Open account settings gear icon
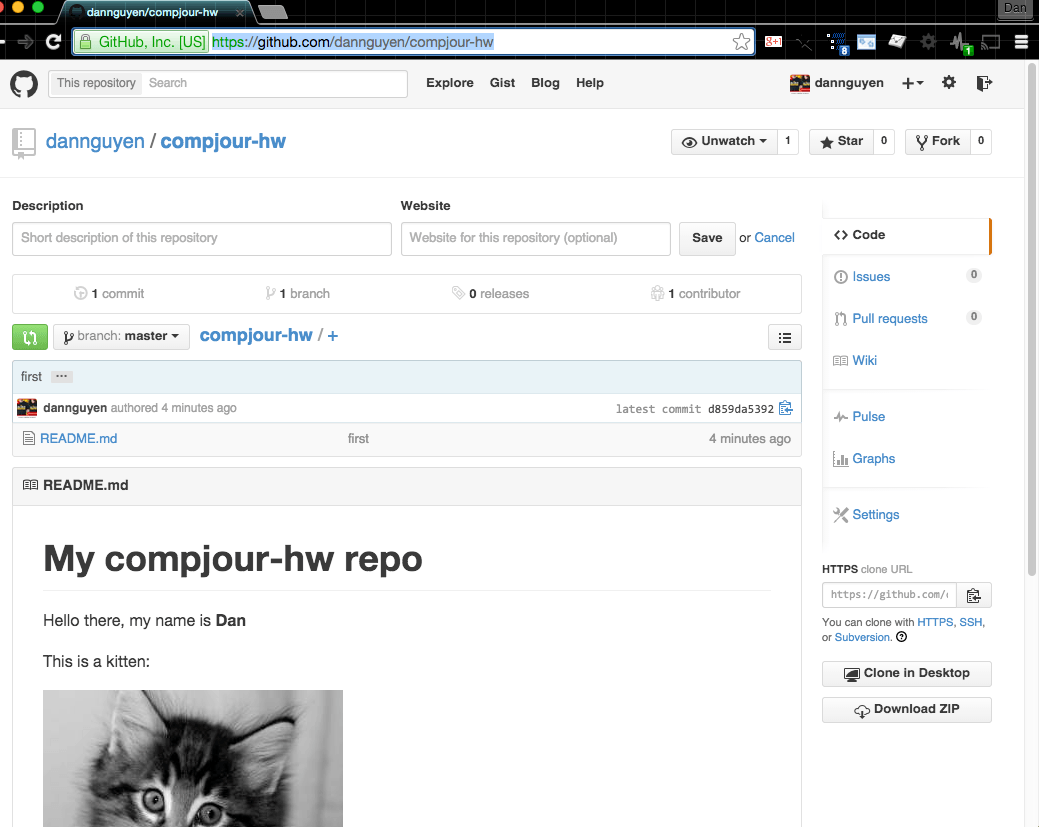The width and height of the screenshot is (1039, 827). coord(949,83)
